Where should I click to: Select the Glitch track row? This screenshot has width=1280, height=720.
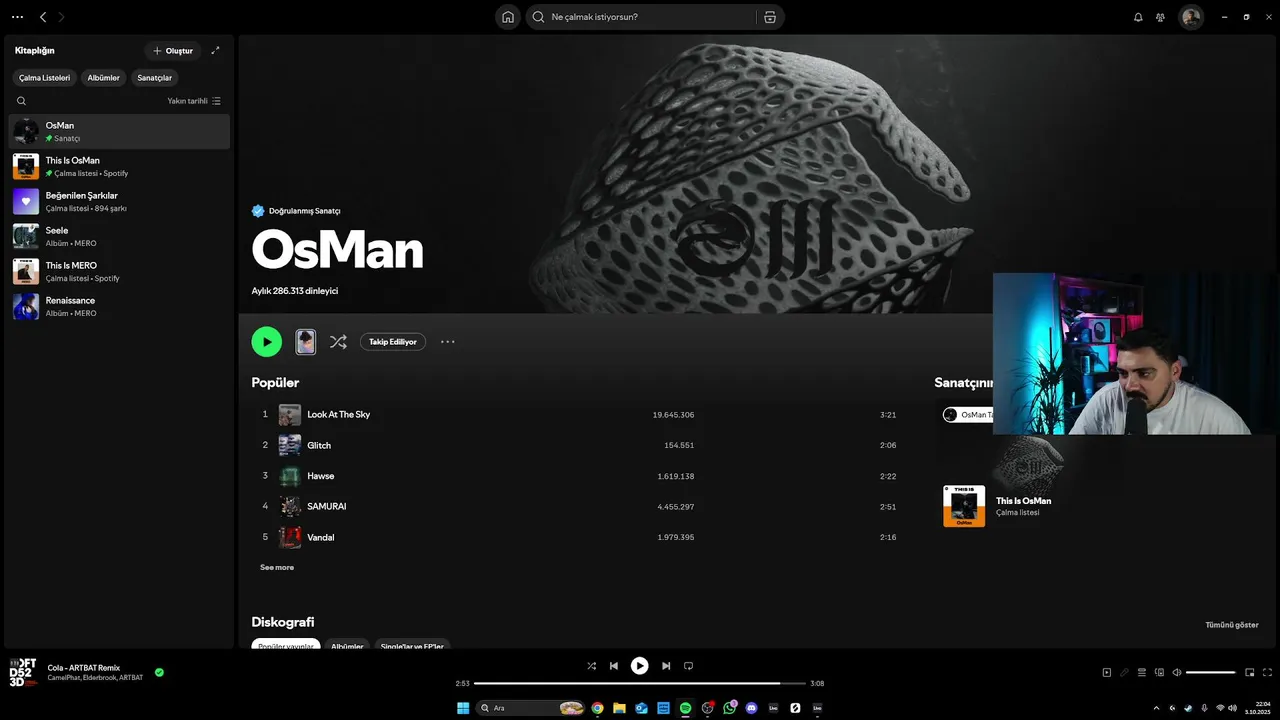tap(578, 445)
